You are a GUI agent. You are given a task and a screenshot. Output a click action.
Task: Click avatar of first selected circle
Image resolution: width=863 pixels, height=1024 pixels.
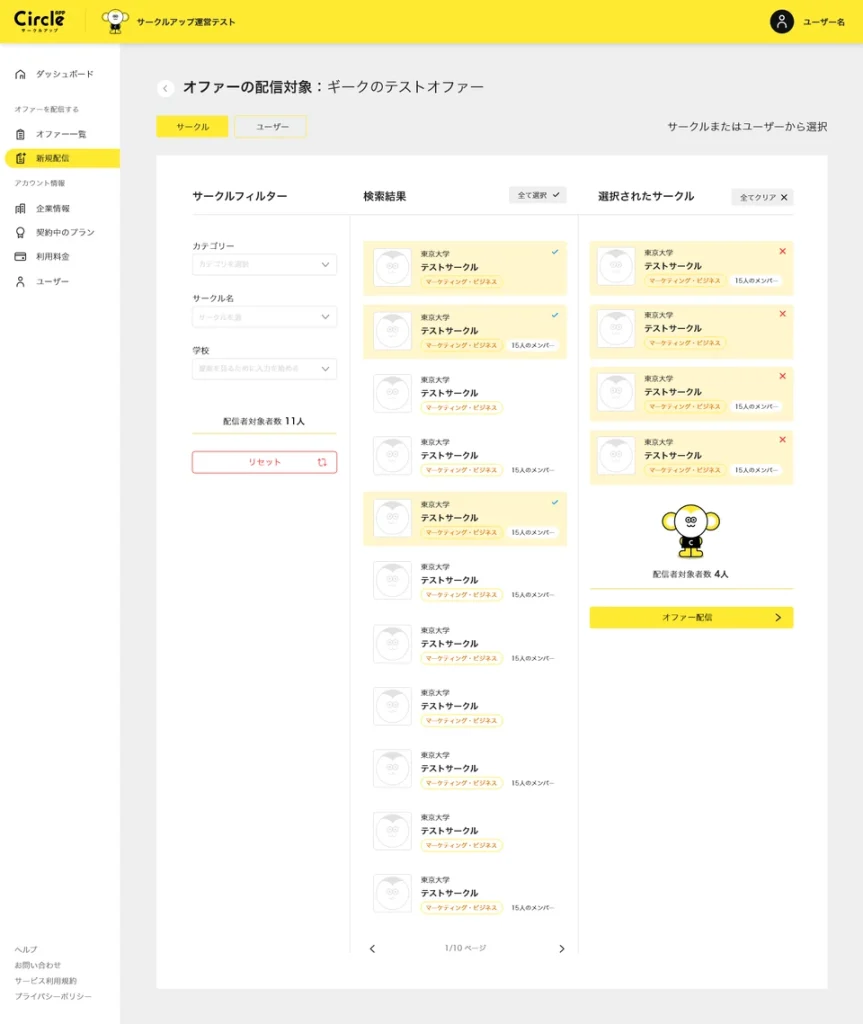click(616, 266)
